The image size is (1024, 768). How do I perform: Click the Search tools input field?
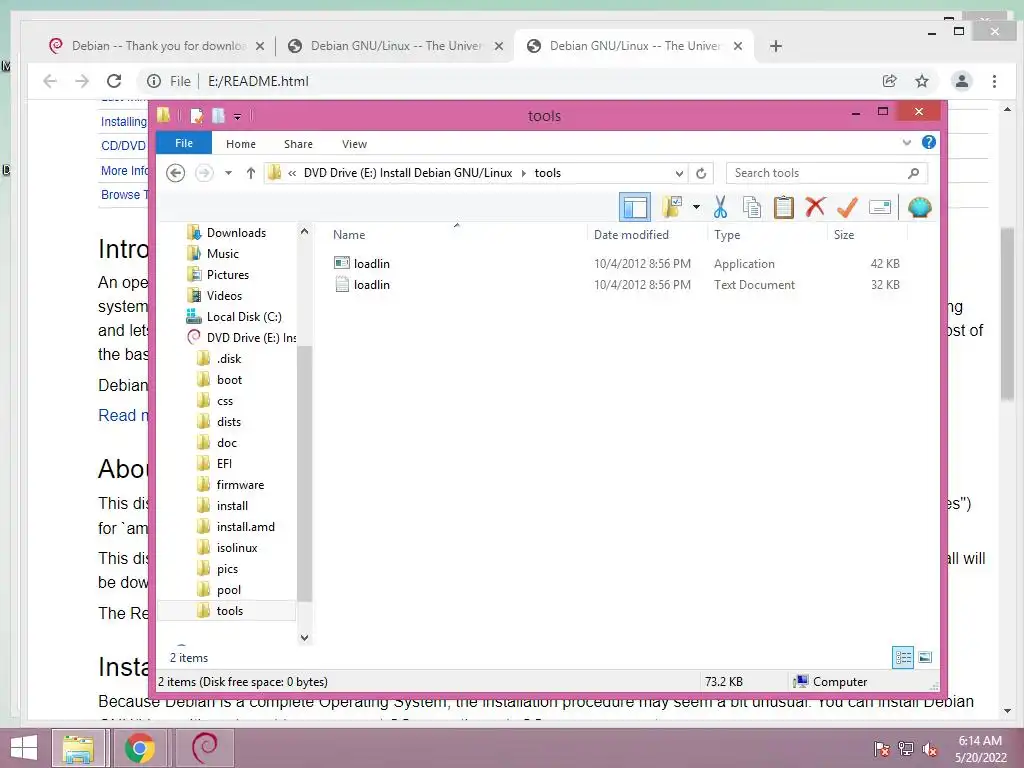(826, 173)
